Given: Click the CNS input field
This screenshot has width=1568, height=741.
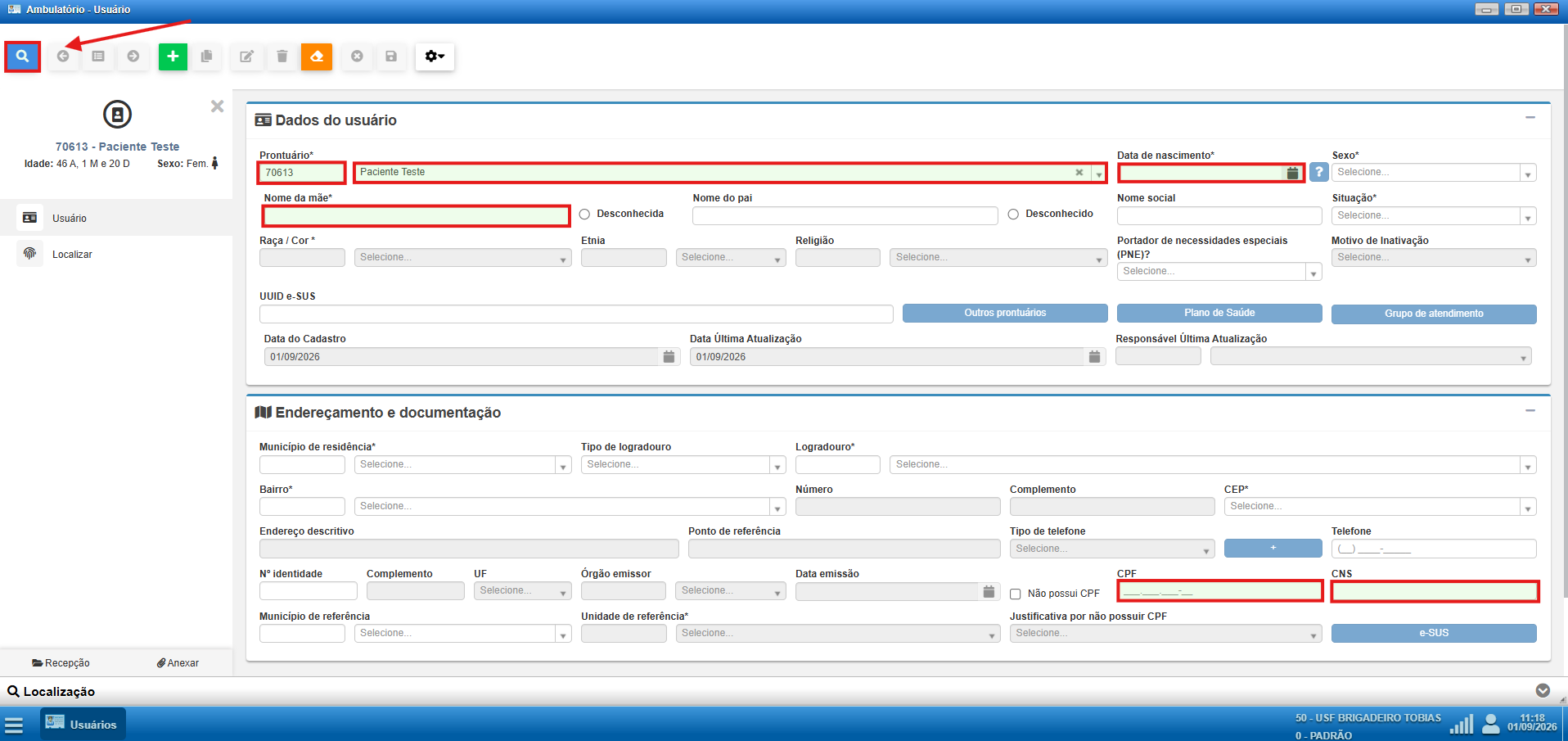Looking at the screenshot, I should coord(1435,592).
